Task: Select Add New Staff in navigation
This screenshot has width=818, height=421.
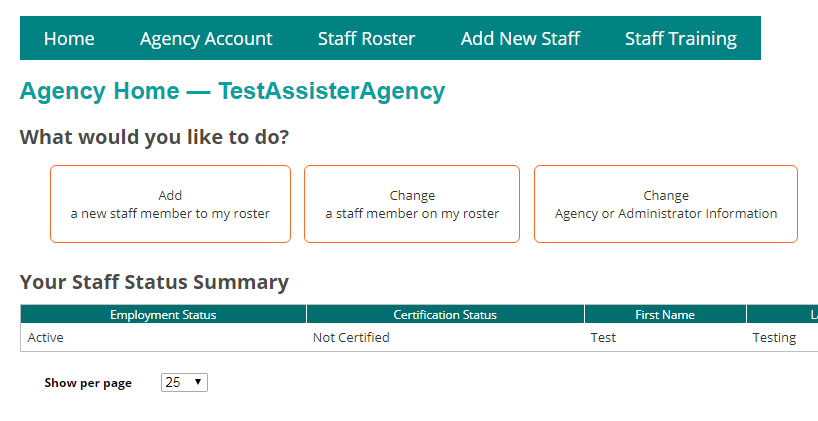Action: [520, 39]
